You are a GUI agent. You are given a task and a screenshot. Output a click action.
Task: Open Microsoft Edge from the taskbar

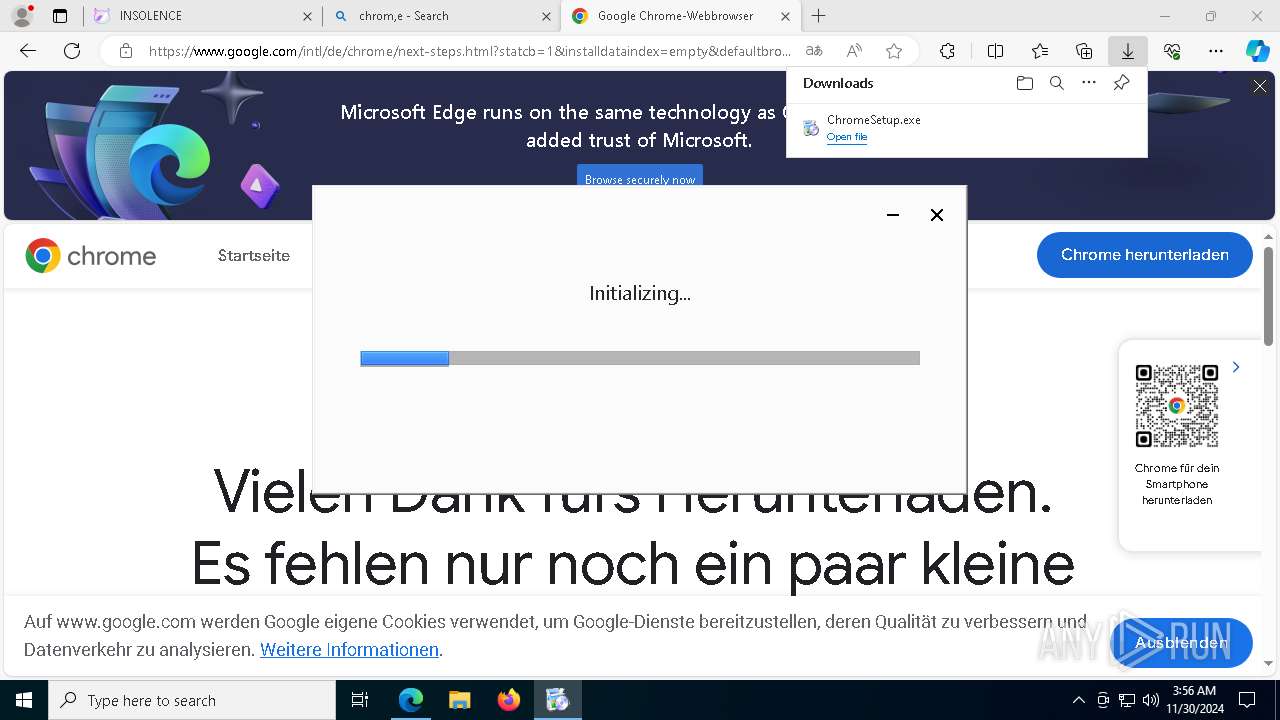[x=411, y=700]
